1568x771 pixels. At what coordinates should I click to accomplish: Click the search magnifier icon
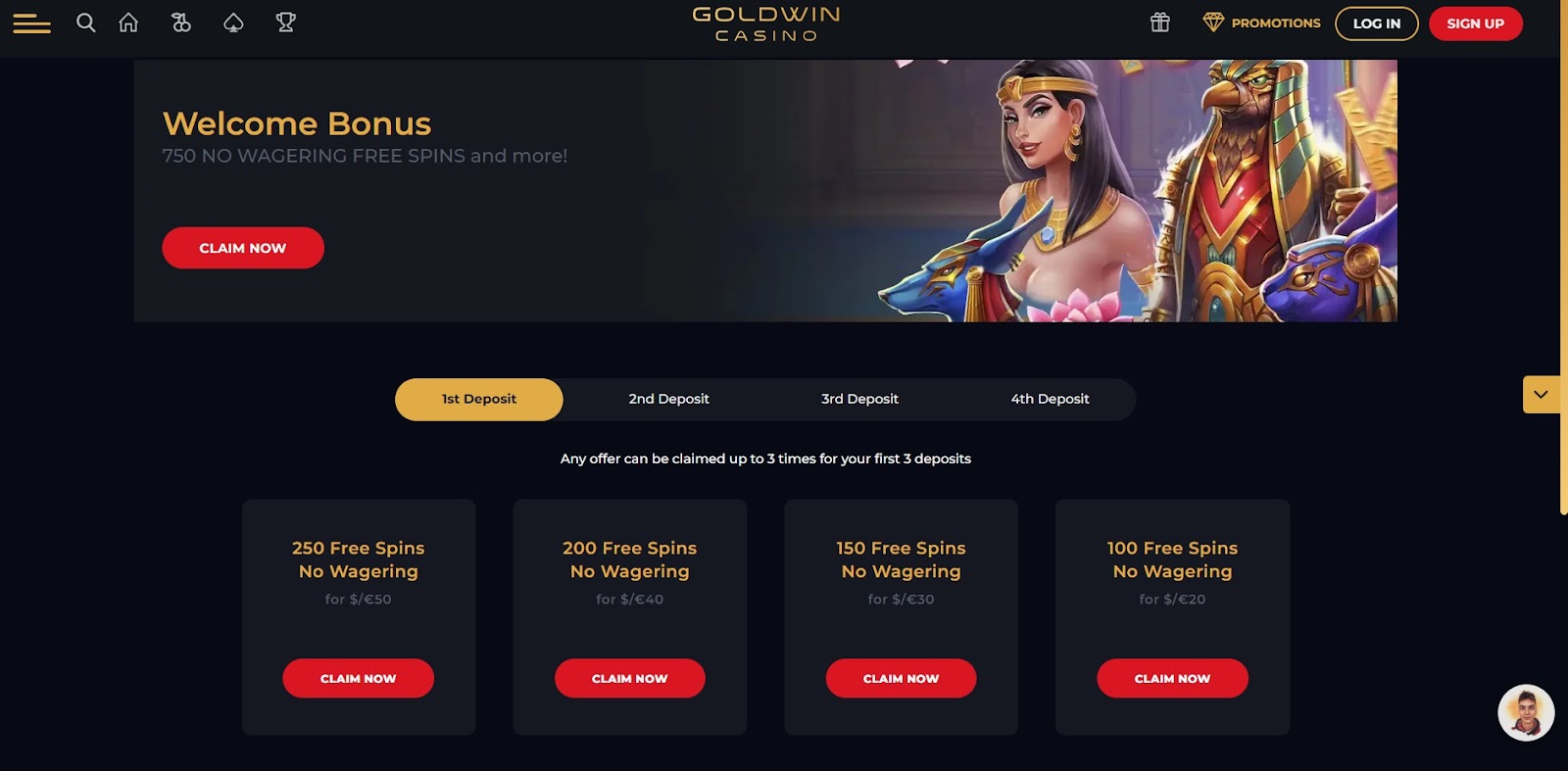[86, 23]
